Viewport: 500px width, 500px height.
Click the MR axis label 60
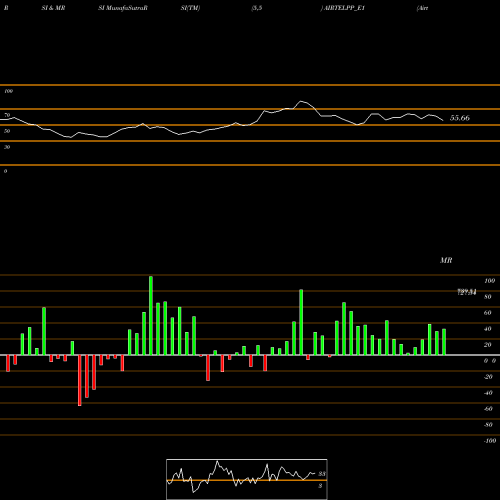tap(488, 313)
